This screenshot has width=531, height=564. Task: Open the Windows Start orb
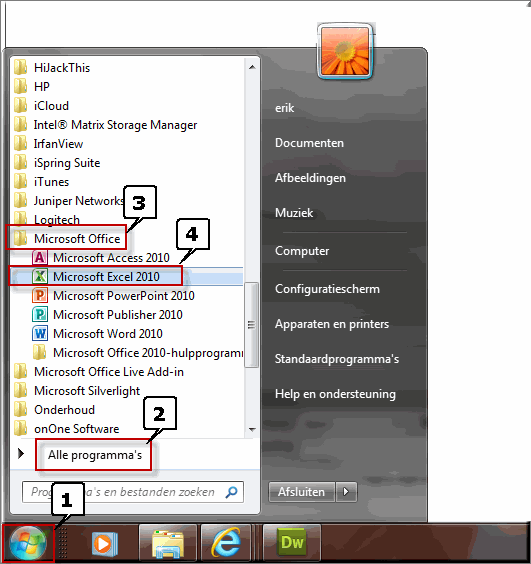point(28,543)
